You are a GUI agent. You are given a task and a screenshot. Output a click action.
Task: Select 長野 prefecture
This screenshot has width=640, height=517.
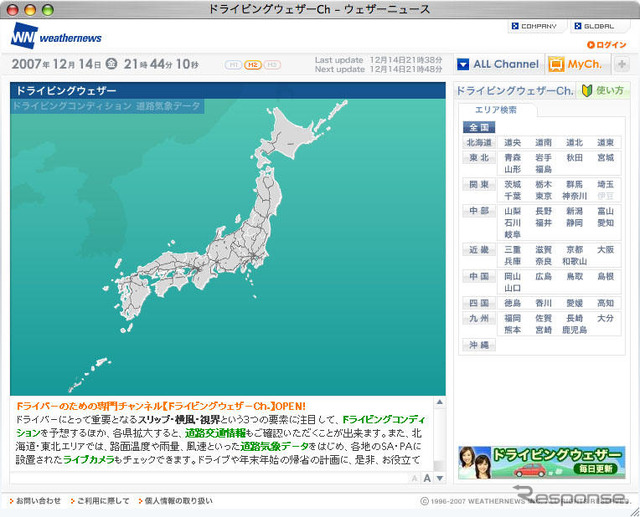pos(543,211)
